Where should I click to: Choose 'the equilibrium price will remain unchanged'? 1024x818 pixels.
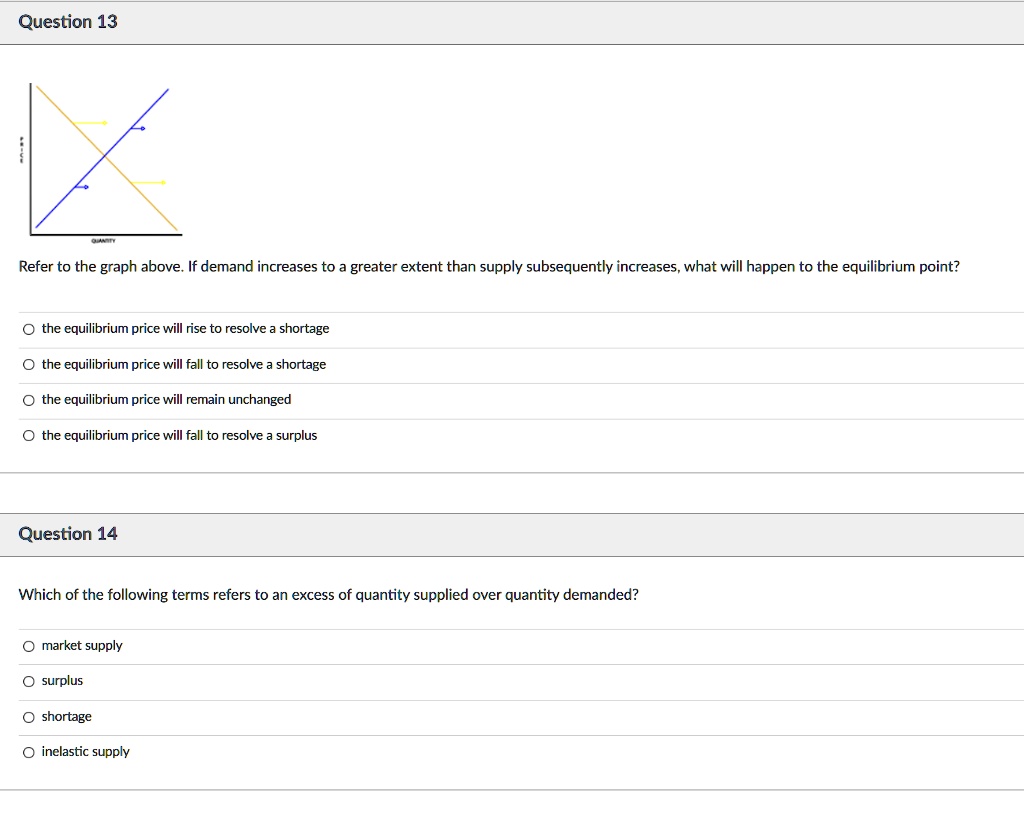coord(29,399)
